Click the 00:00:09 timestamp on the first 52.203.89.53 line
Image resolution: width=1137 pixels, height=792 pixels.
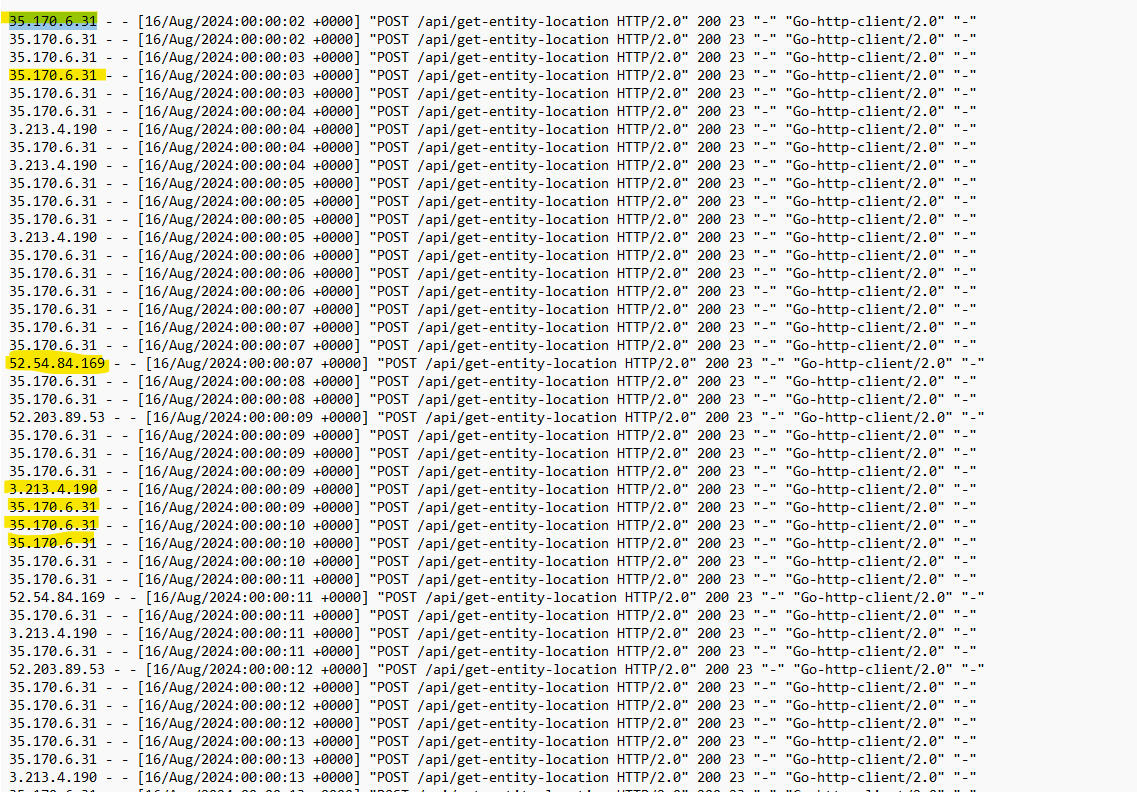pyautogui.click(x=257, y=418)
